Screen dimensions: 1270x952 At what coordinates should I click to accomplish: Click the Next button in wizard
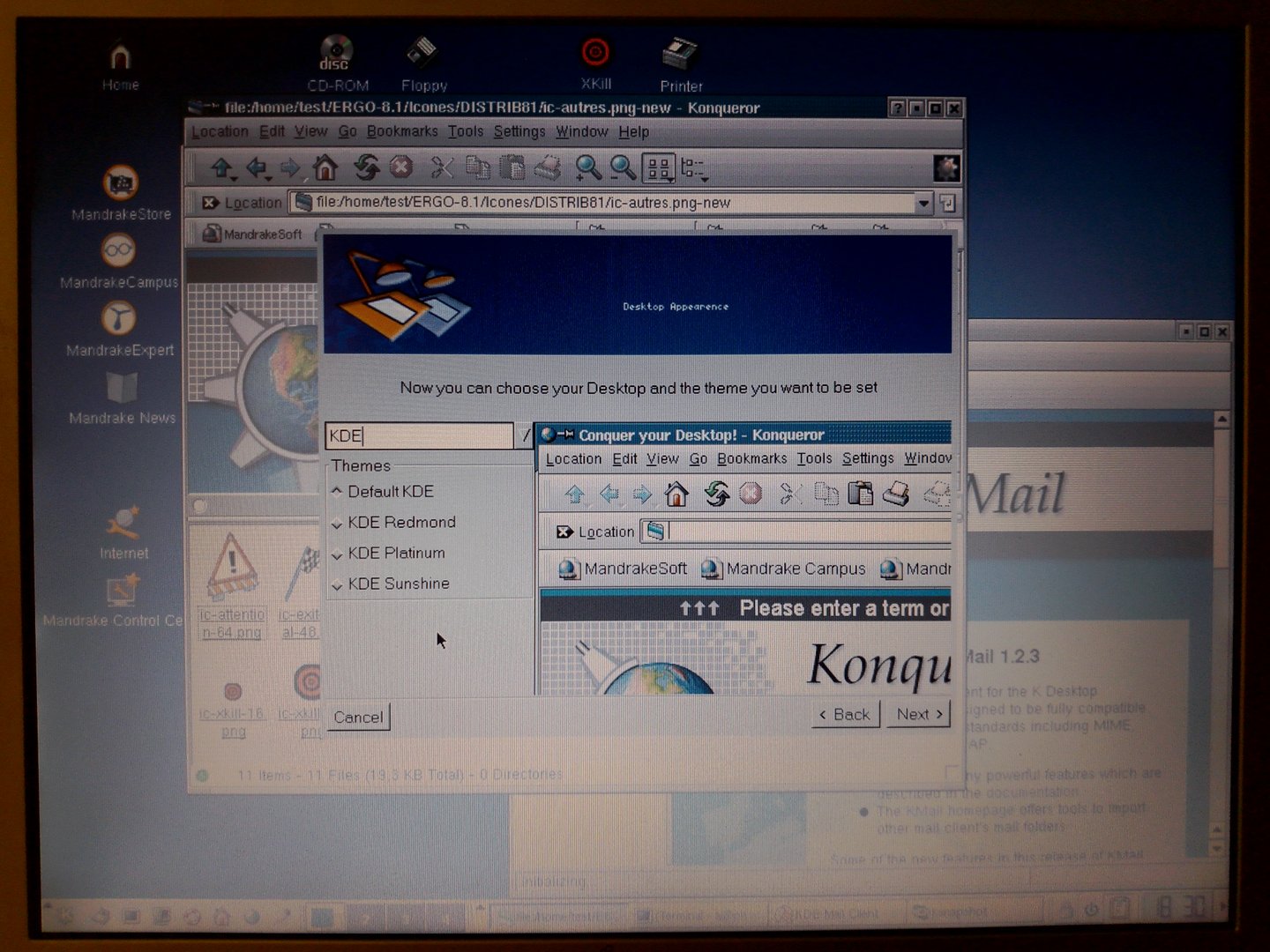920,714
